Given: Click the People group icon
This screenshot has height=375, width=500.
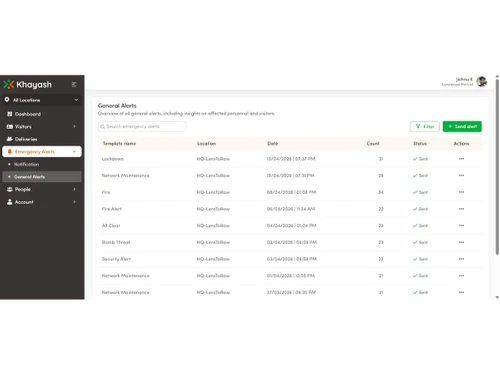Looking at the screenshot, I should click(x=10, y=189).
